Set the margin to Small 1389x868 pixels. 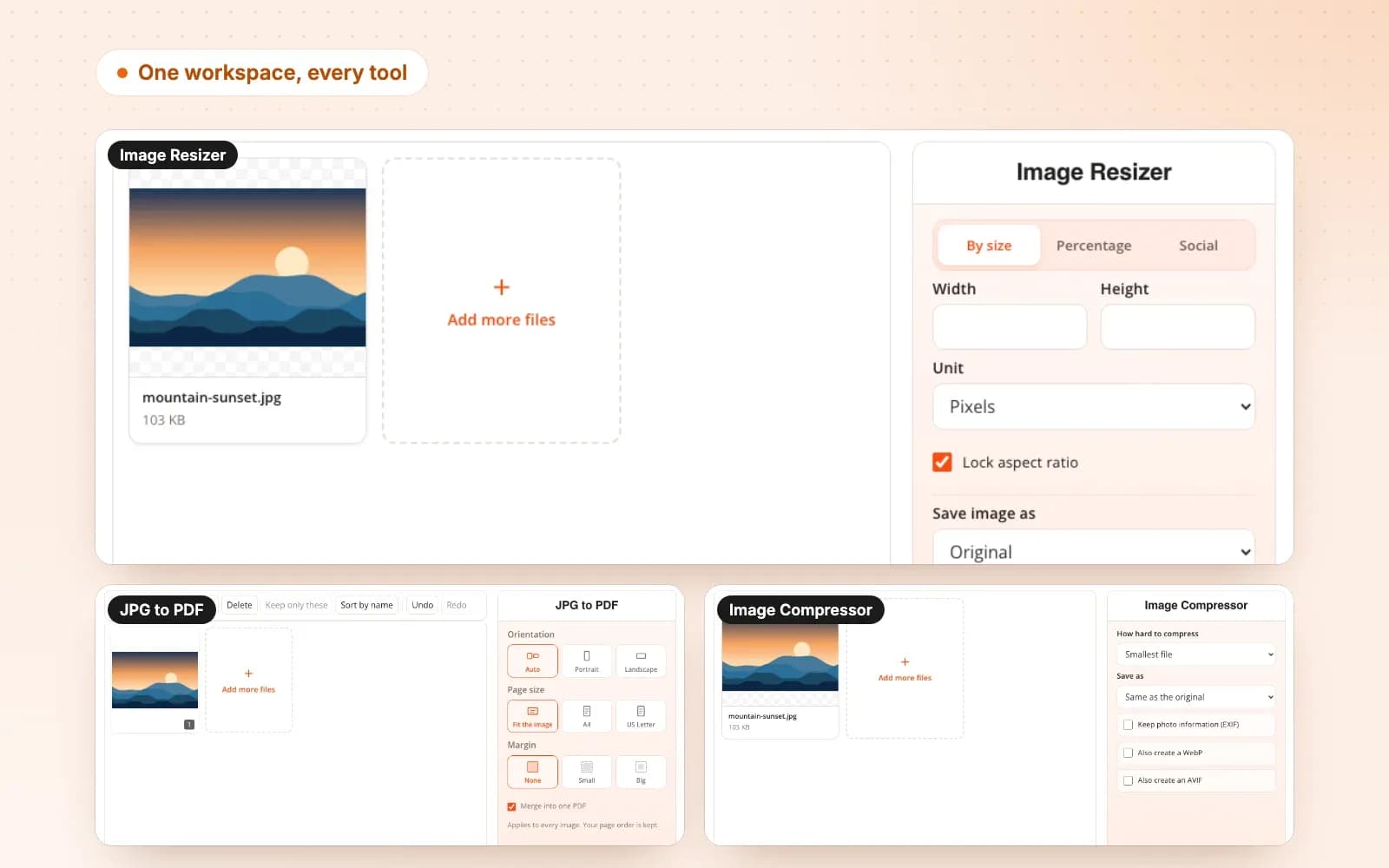point(587,772)
